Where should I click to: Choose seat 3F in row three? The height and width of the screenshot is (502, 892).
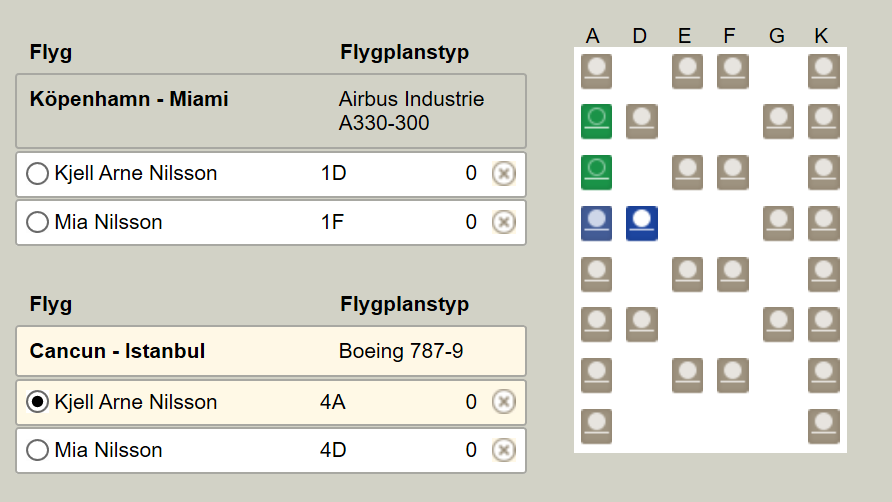click(x=733, y=172)
